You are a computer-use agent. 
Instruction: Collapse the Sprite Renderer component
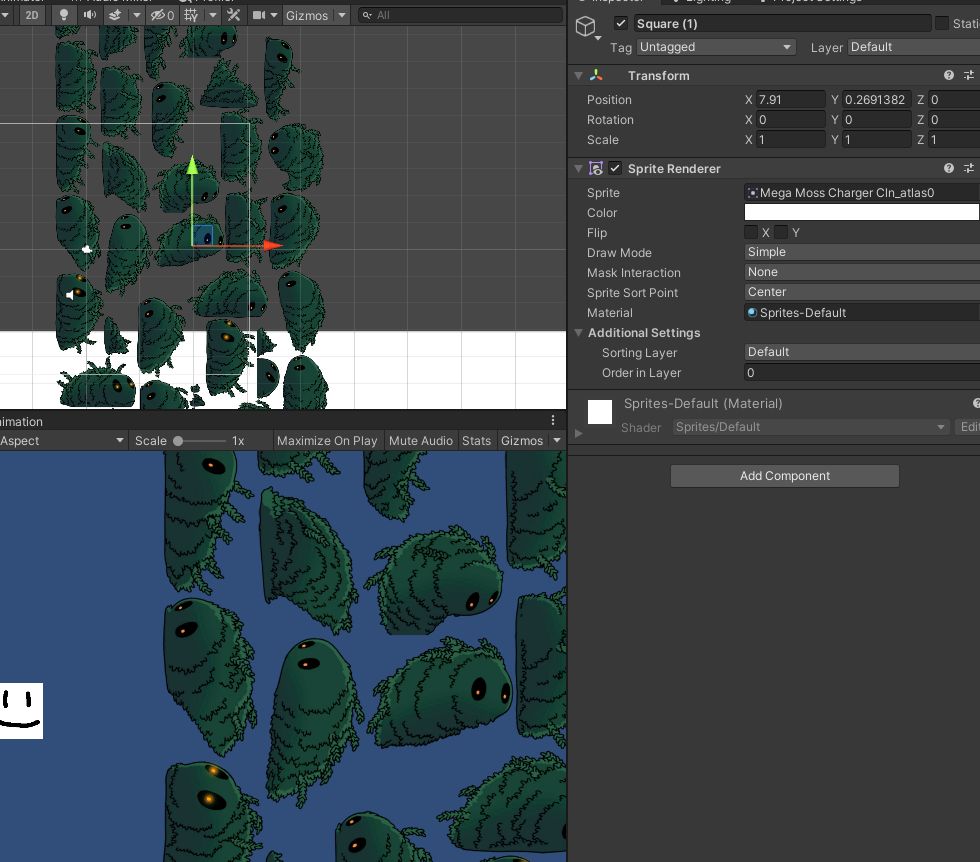point(578,169)
